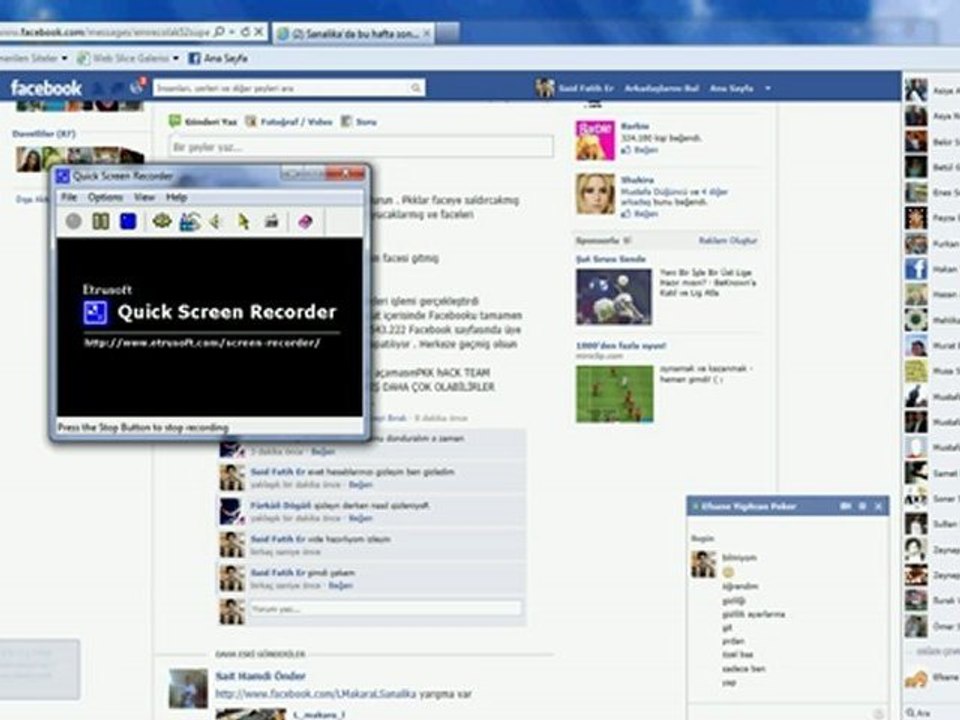This screenshot has height=720, width=960.
Task: Open the facebook.com/LMakaral.Sanalika link
Action: point(315,694)
